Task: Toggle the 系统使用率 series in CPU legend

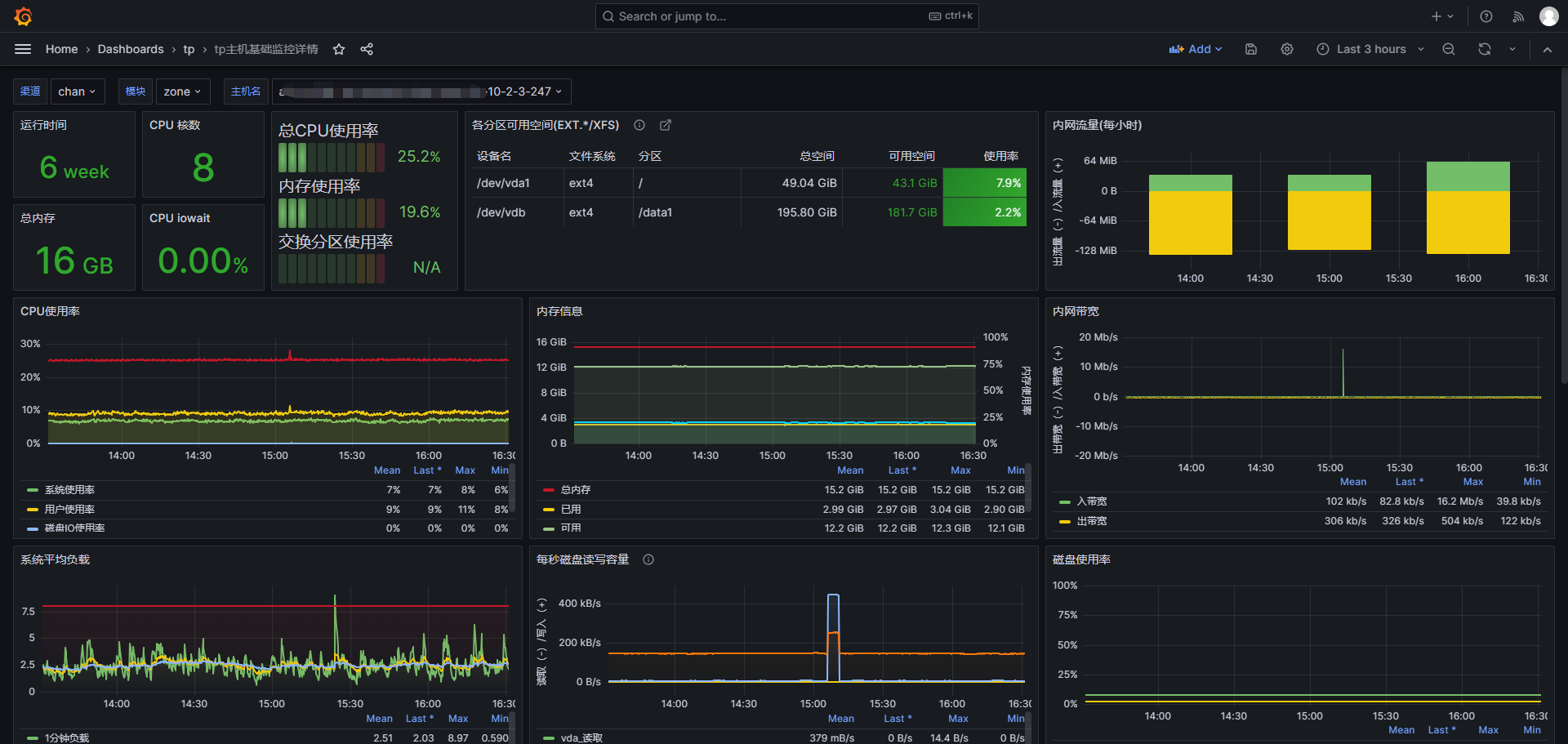Action: pyautogui.click(x=69, y=490)
